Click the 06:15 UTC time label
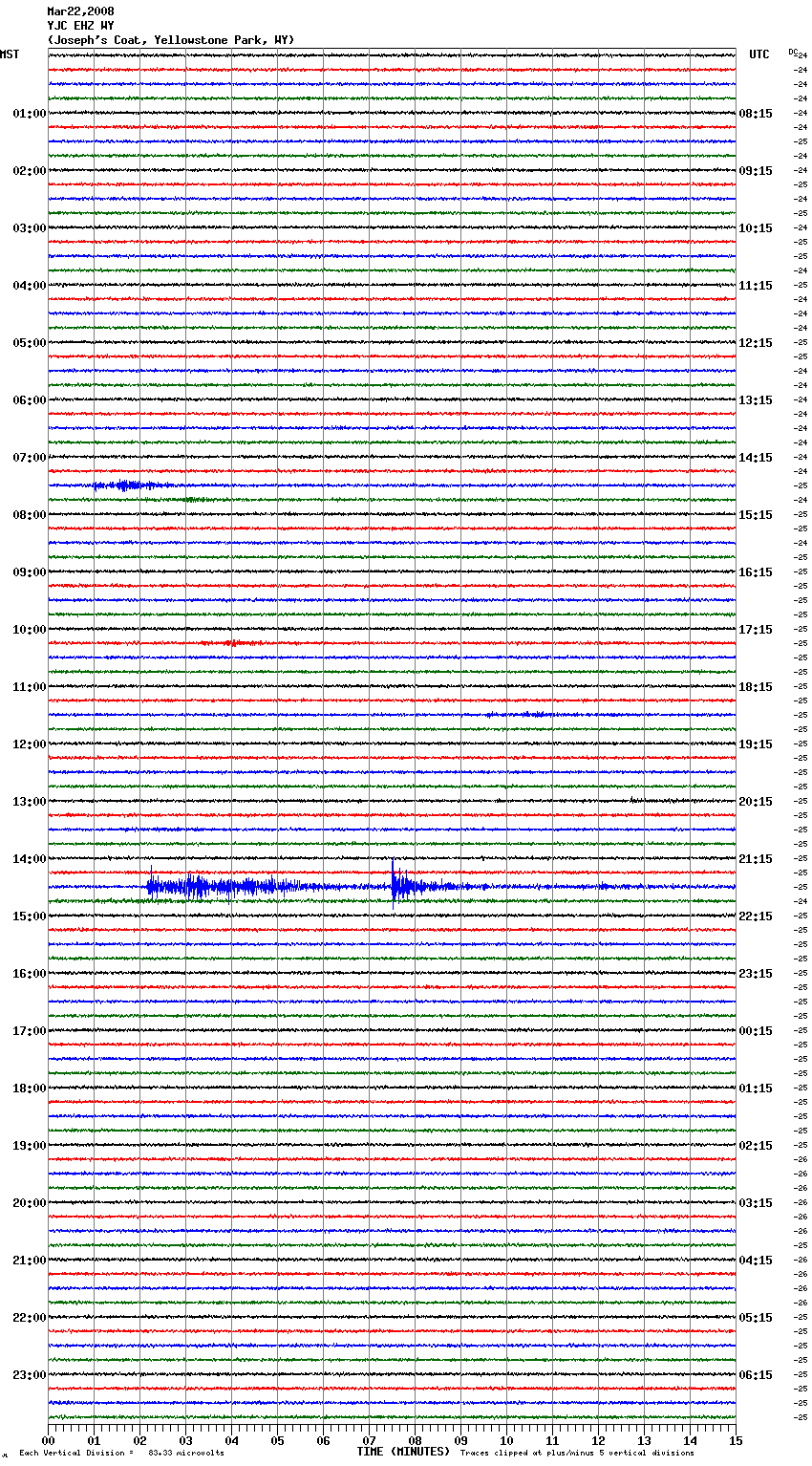The width and height of the screenshot is (812, 1466). [x=756, y=1375]
